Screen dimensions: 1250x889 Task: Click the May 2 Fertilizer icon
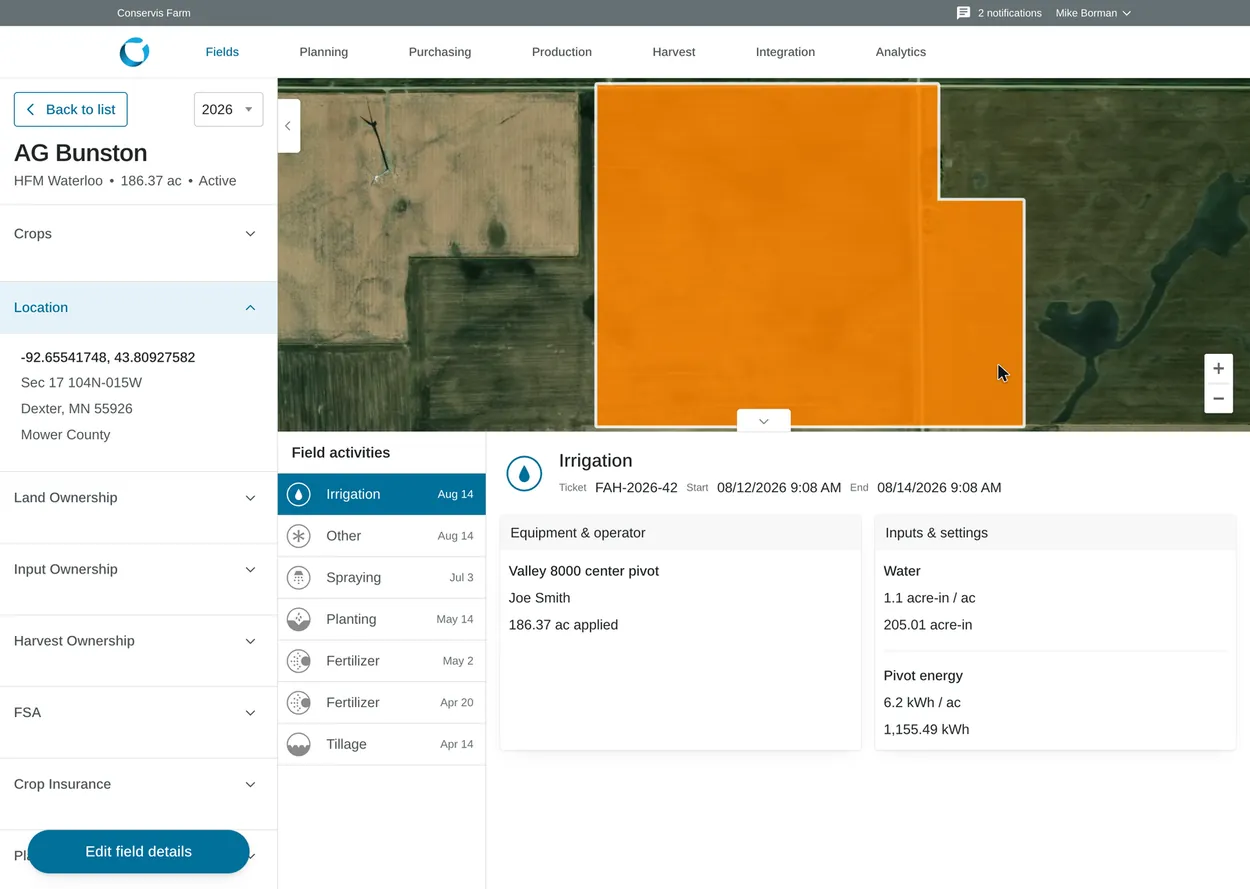tap(299, 661)
